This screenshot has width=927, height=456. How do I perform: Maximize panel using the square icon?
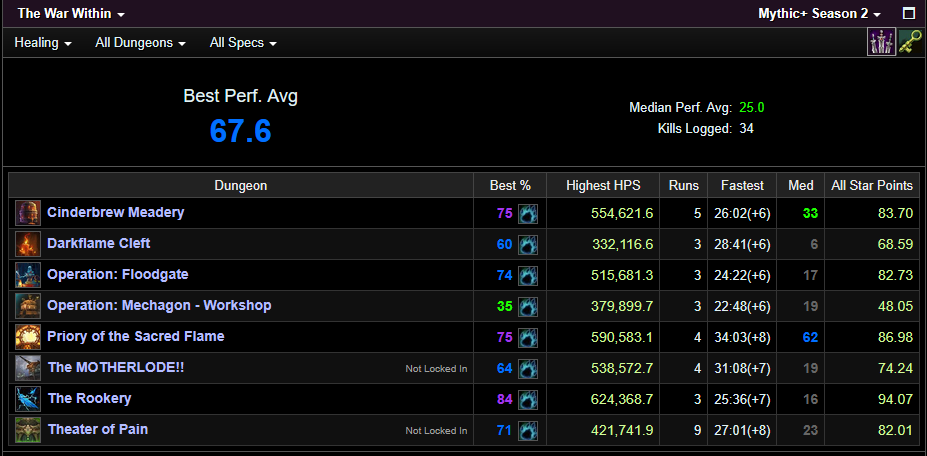pos(909,14)
